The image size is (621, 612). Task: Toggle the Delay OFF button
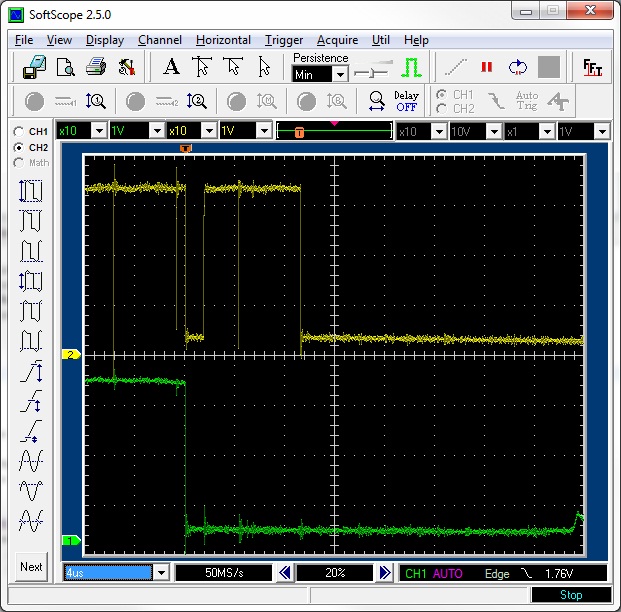406,101
